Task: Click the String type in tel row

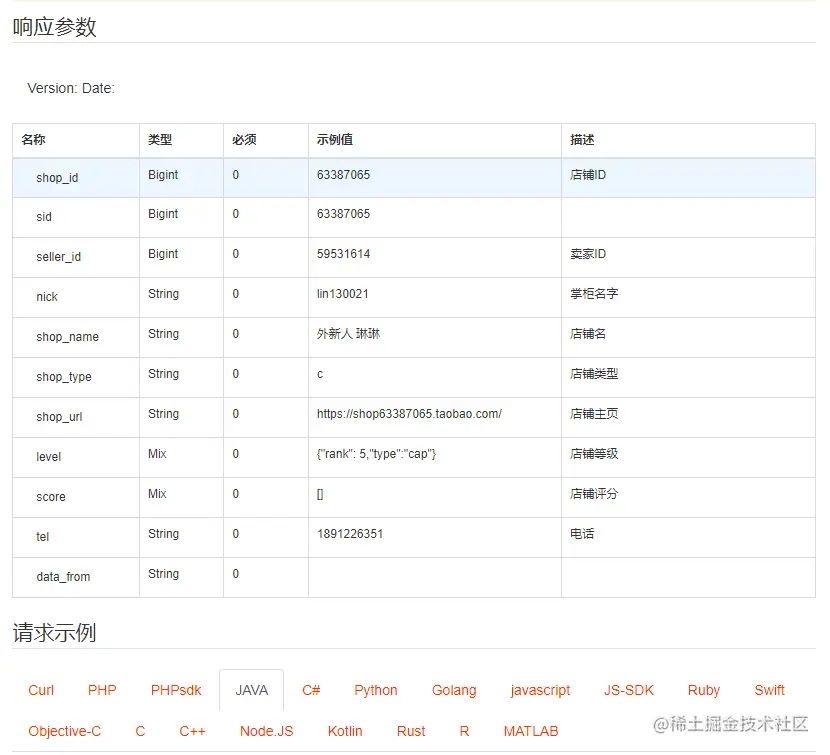Action: coord(163,534)
